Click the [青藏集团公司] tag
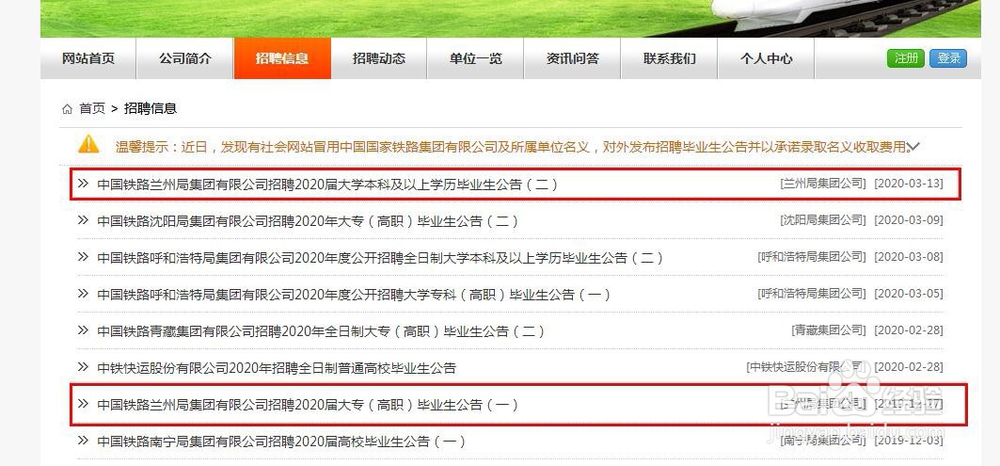 [x=828, y=331]
